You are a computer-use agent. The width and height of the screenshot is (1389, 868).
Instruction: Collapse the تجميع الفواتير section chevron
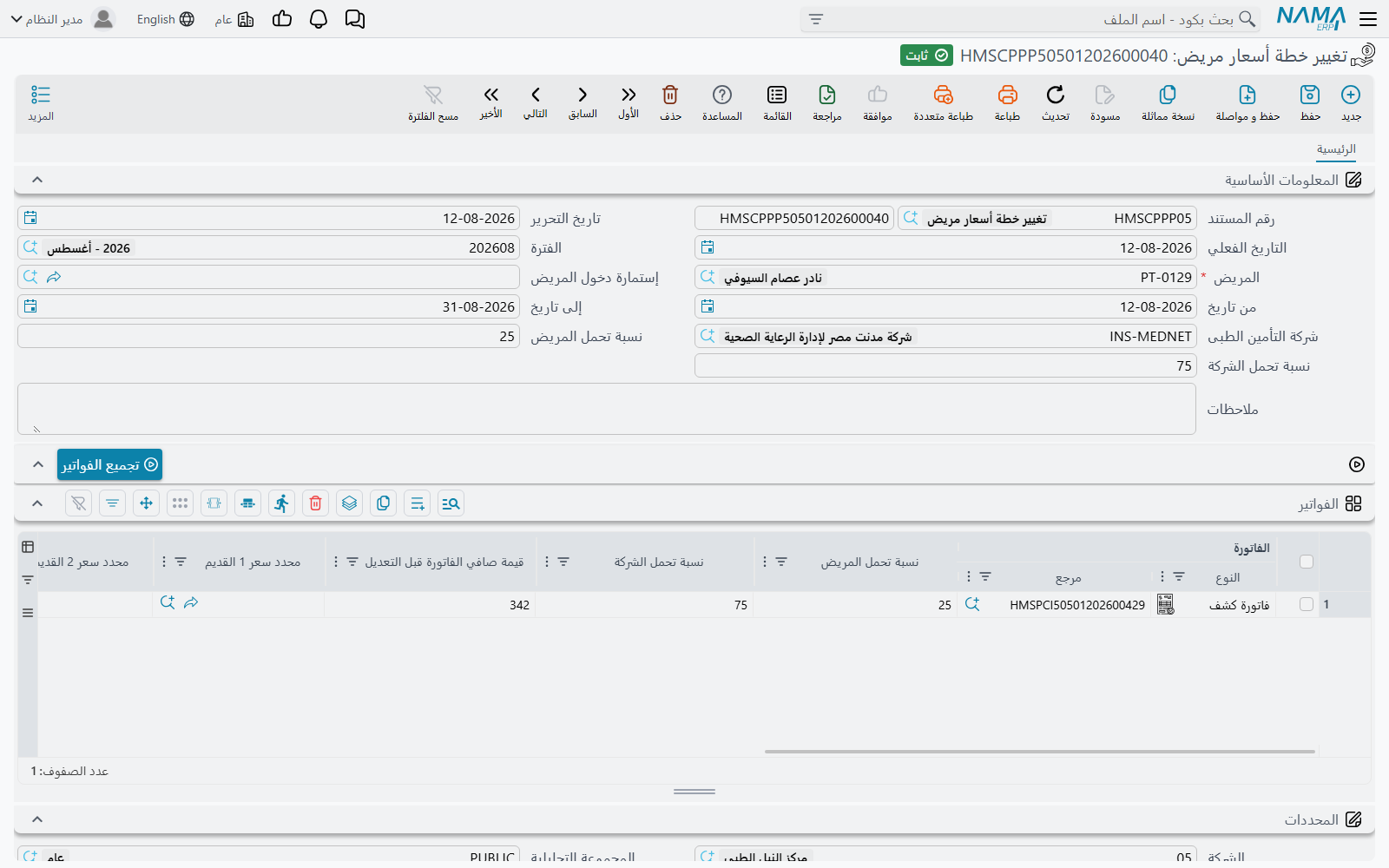pos(37,464)
